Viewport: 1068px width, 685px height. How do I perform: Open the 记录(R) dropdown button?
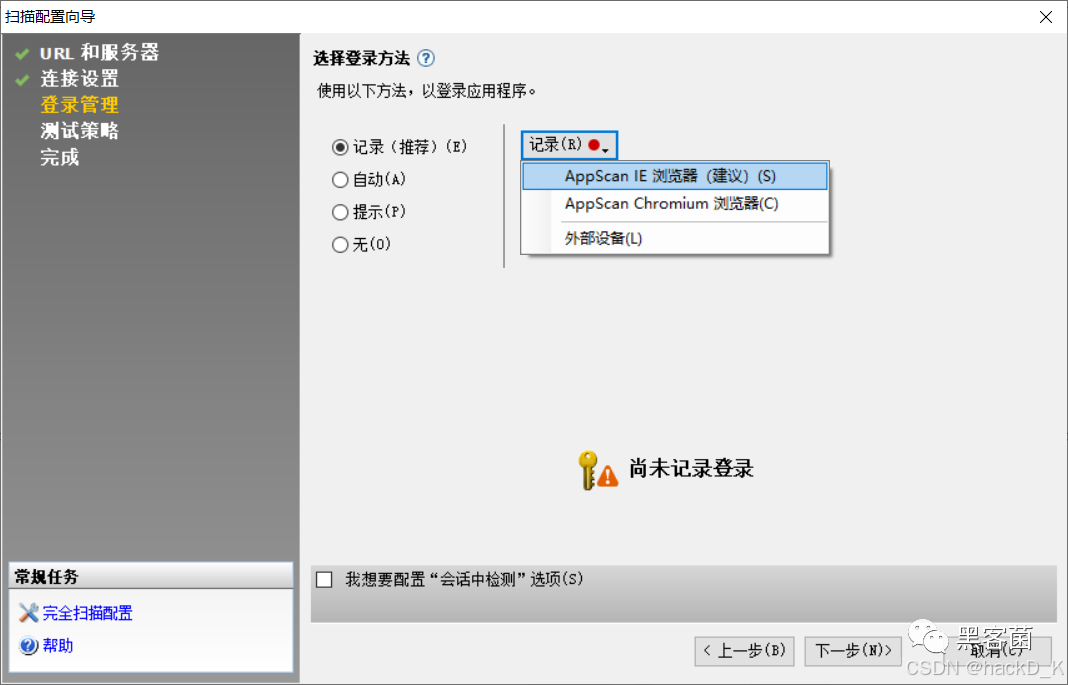coord(569,145)
